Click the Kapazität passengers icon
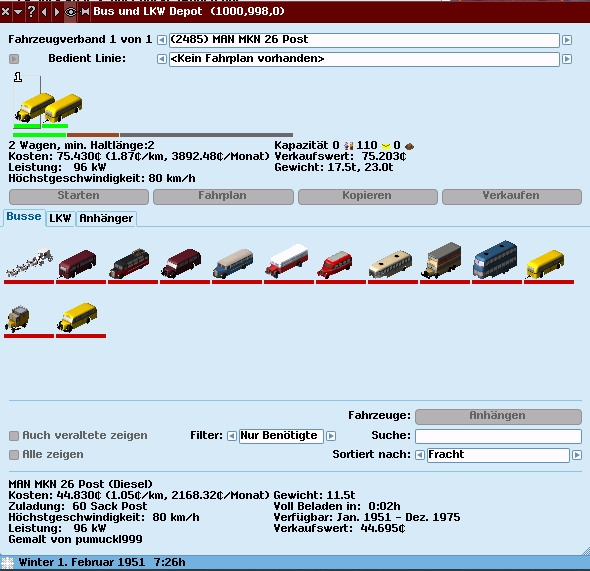590x571 pixels. pyautogui.click(x=349, y=146)
